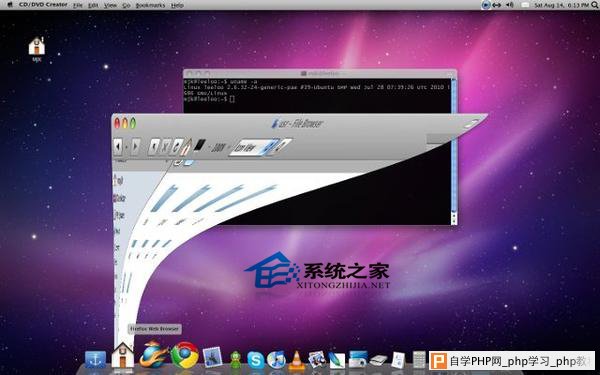
Task: Click the Forward arrow in File Browser toolbar
Action: [135, 147]
